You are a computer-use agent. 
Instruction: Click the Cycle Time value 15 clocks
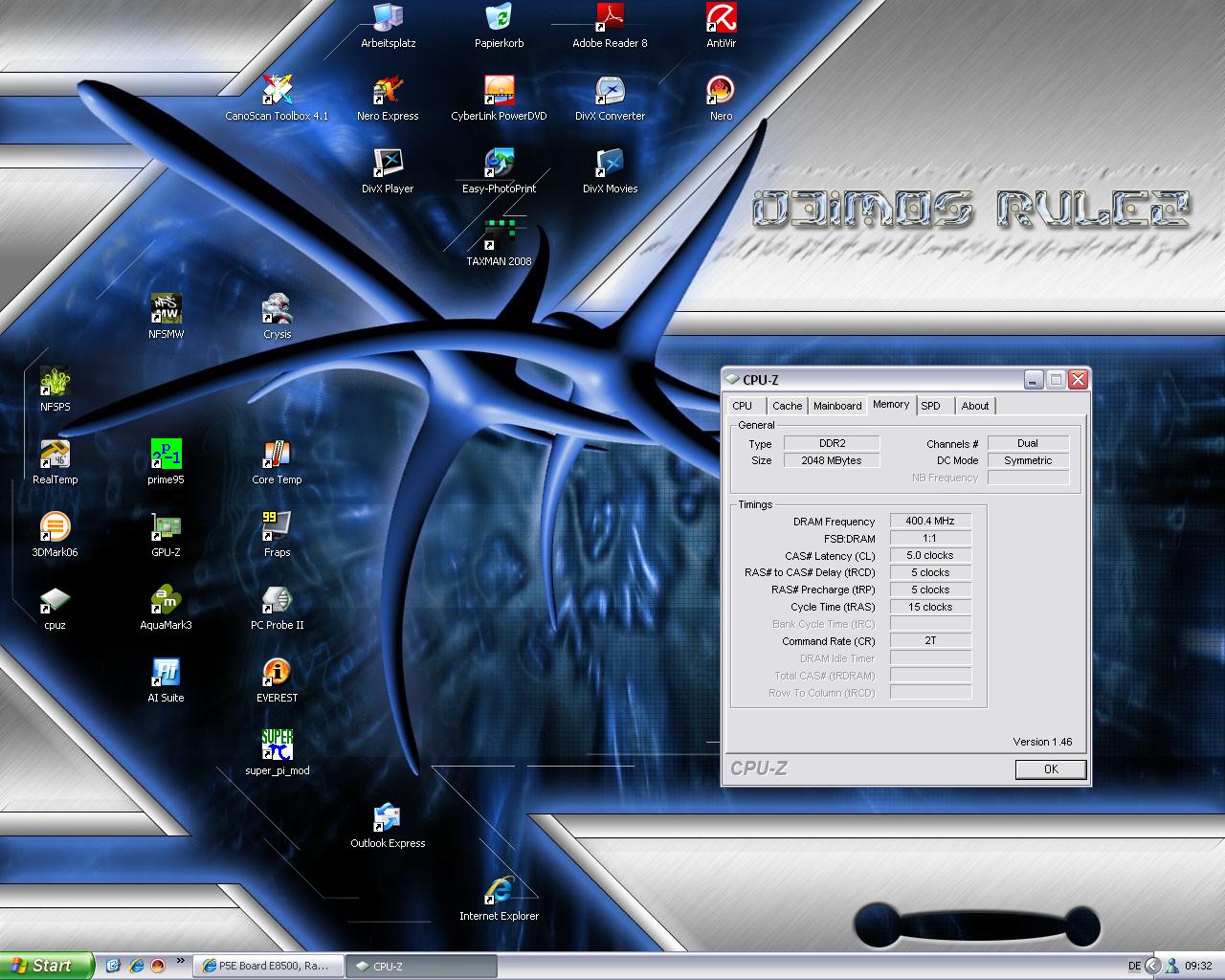[x=930, y=607]
